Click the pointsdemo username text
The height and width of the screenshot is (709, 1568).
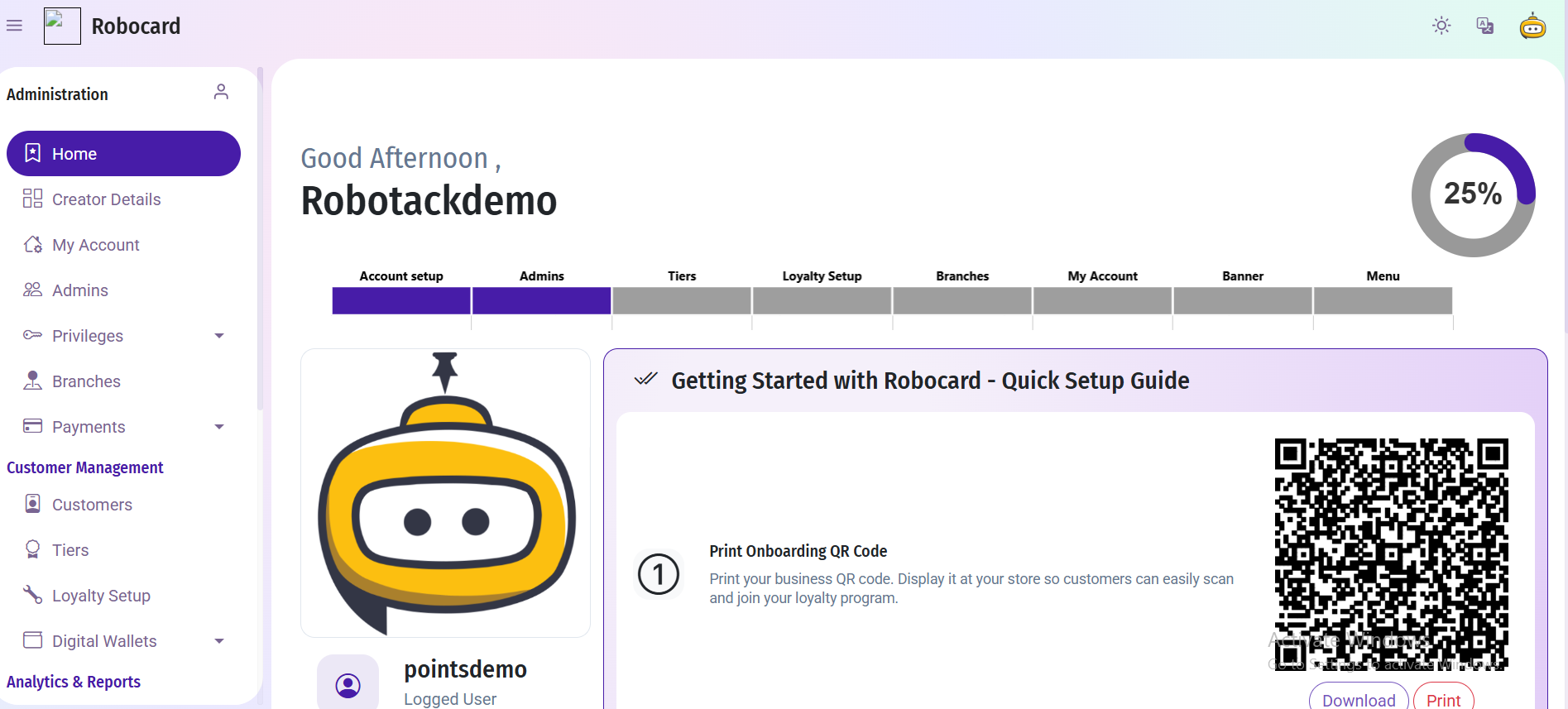point(465,669)
